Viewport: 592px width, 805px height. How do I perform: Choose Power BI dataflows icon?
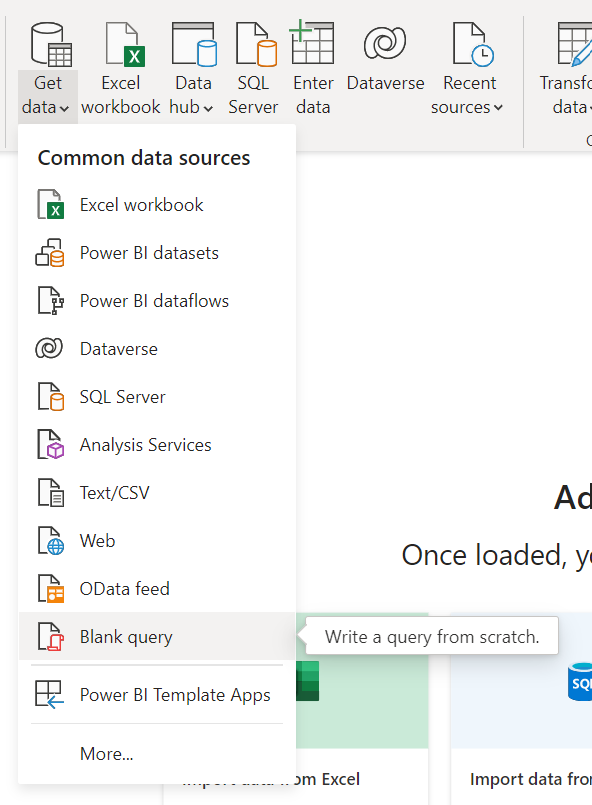click(x=51, y=301)
